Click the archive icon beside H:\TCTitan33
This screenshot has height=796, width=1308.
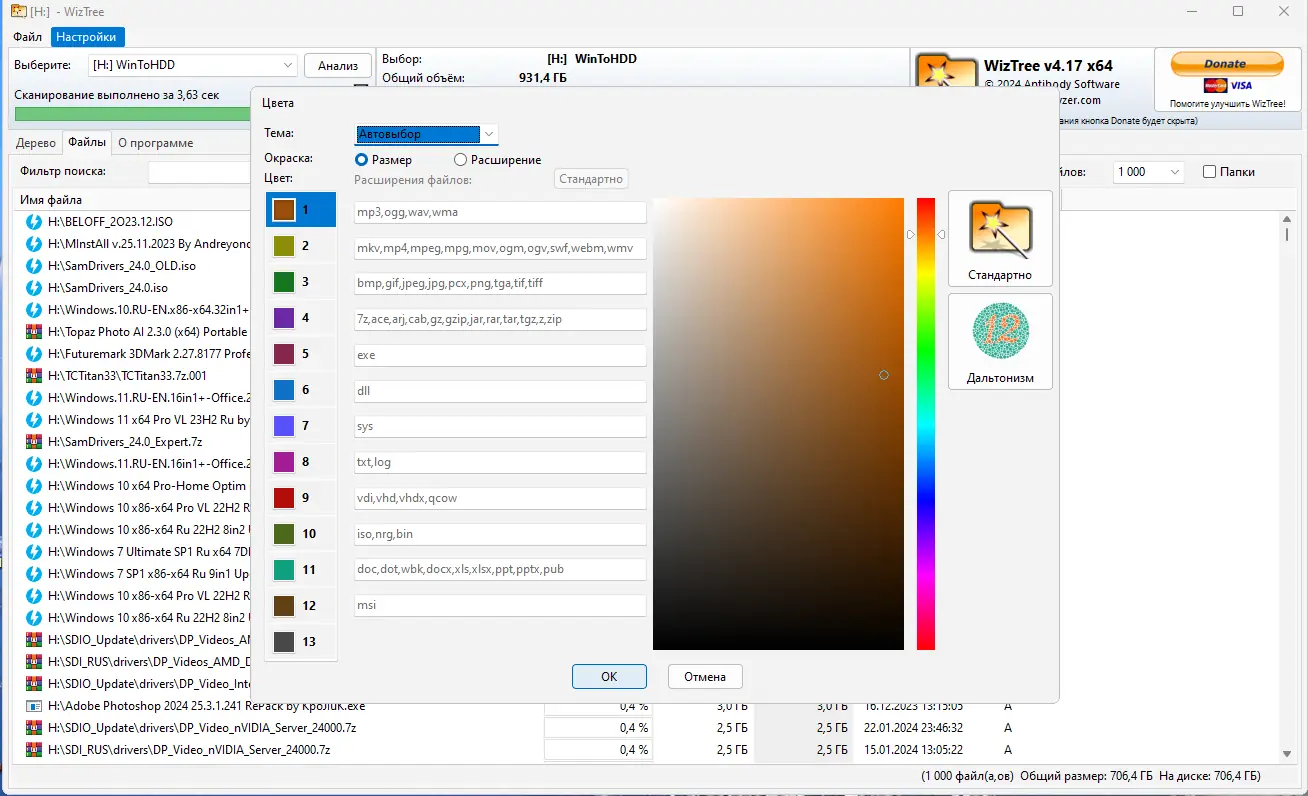(x=33, y=376)
